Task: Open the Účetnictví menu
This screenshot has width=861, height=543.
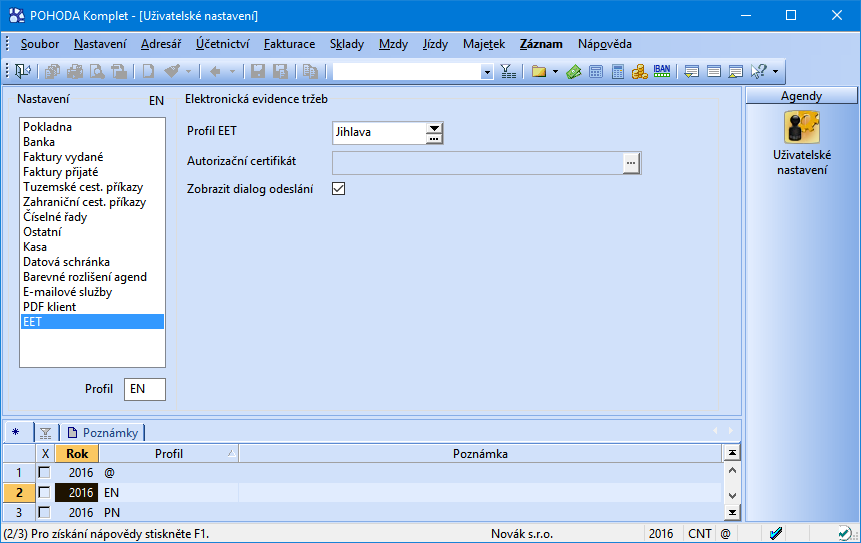Action: (x=222, y=44)
